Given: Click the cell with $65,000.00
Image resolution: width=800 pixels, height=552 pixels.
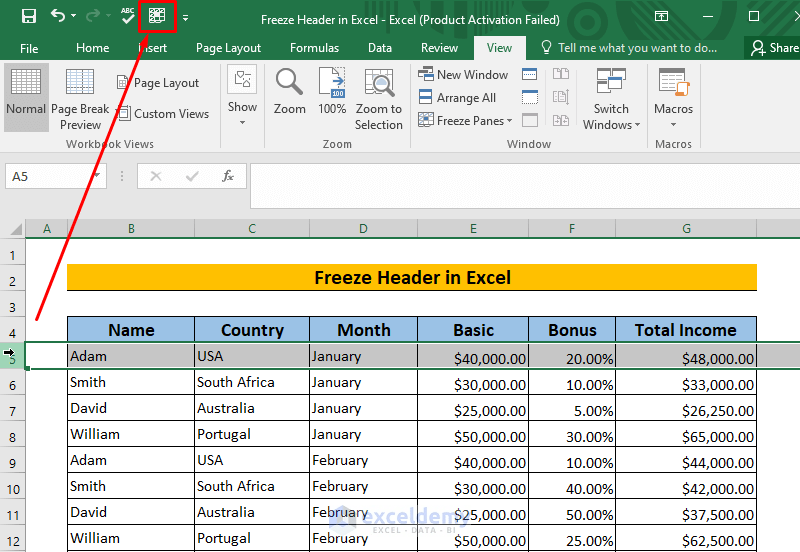Looking at the screenshot, I should tap(686, 435).
